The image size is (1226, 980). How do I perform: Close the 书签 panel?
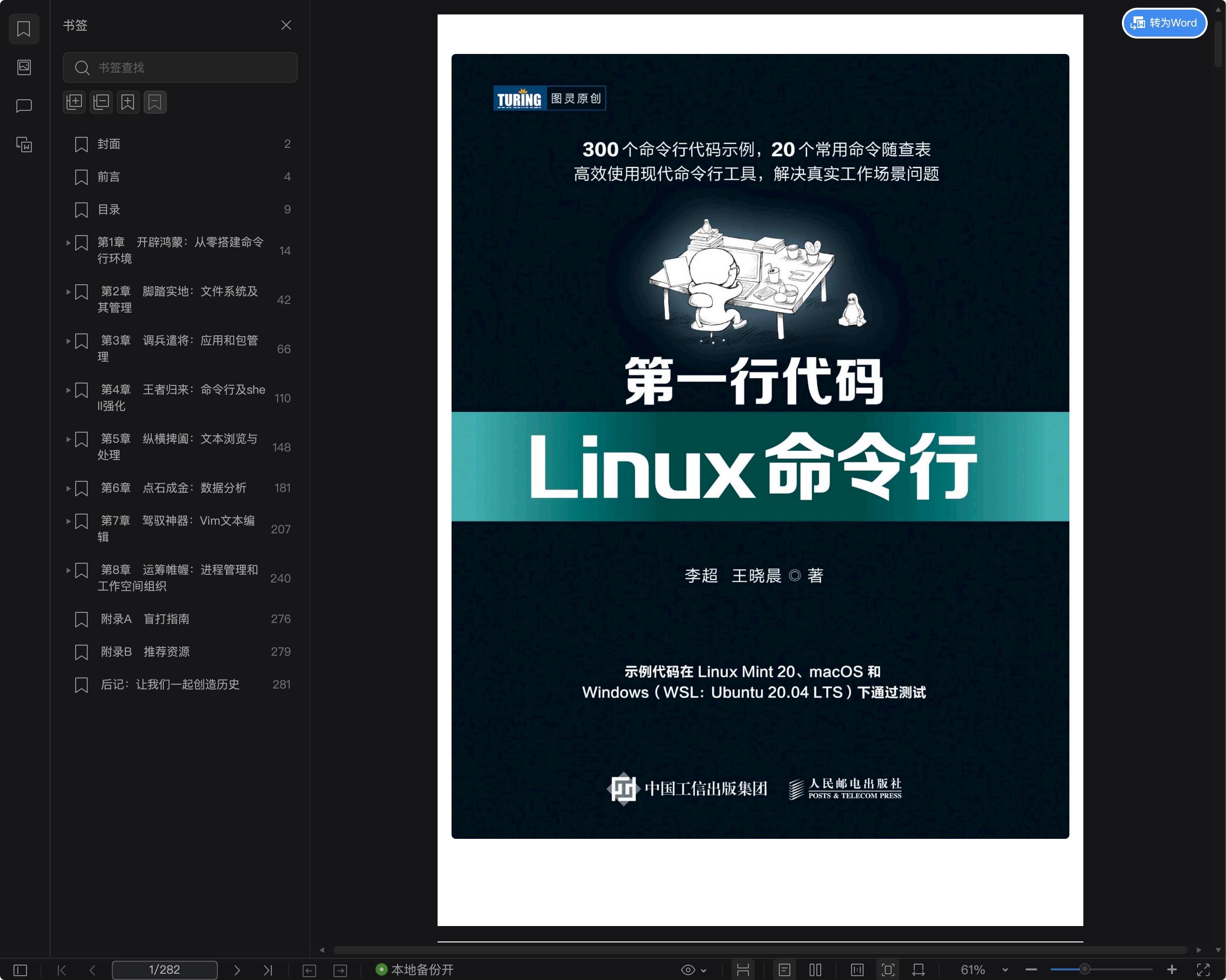(x=286, y=25)
